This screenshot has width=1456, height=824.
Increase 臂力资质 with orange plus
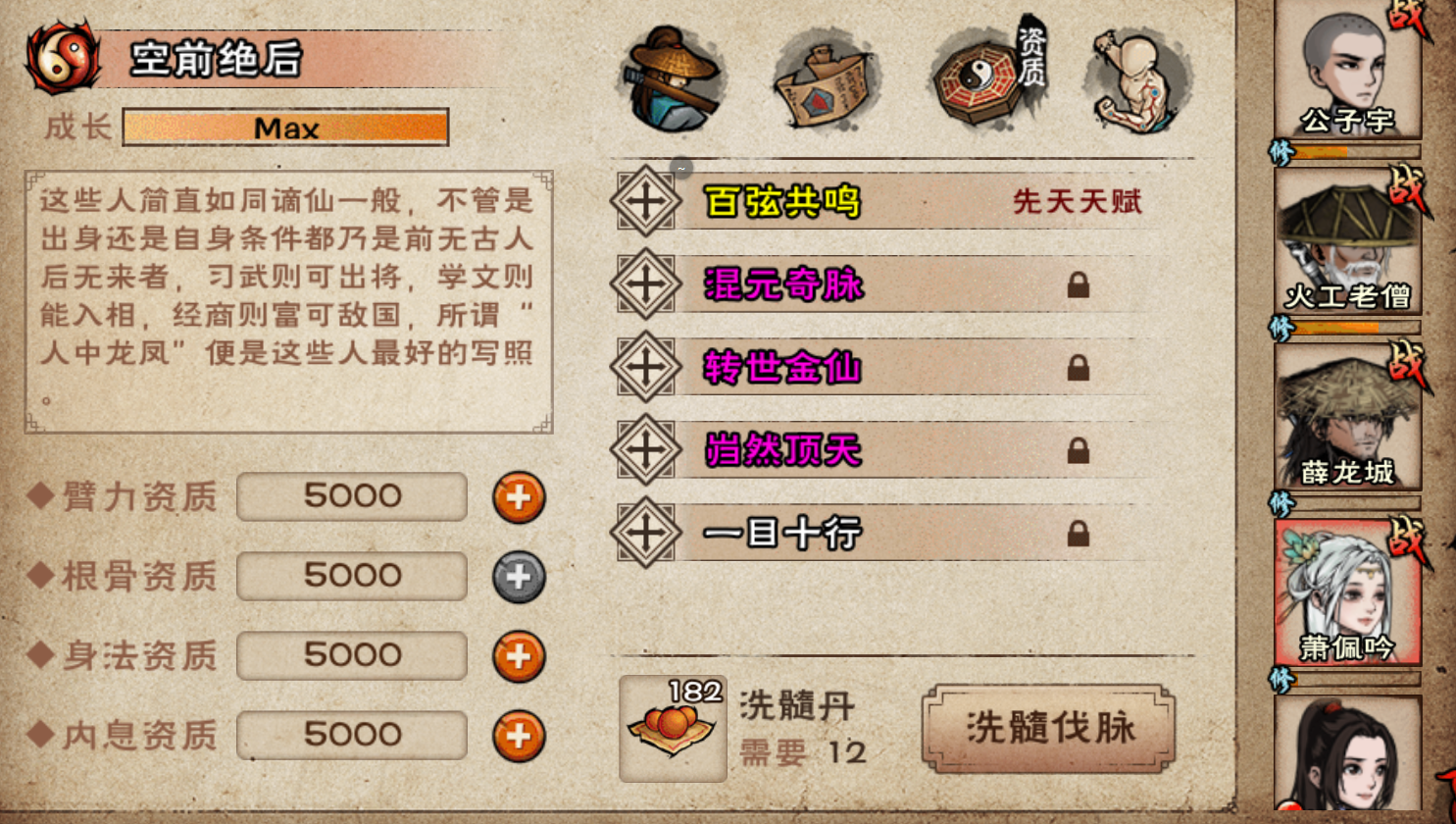pos(519,497)
